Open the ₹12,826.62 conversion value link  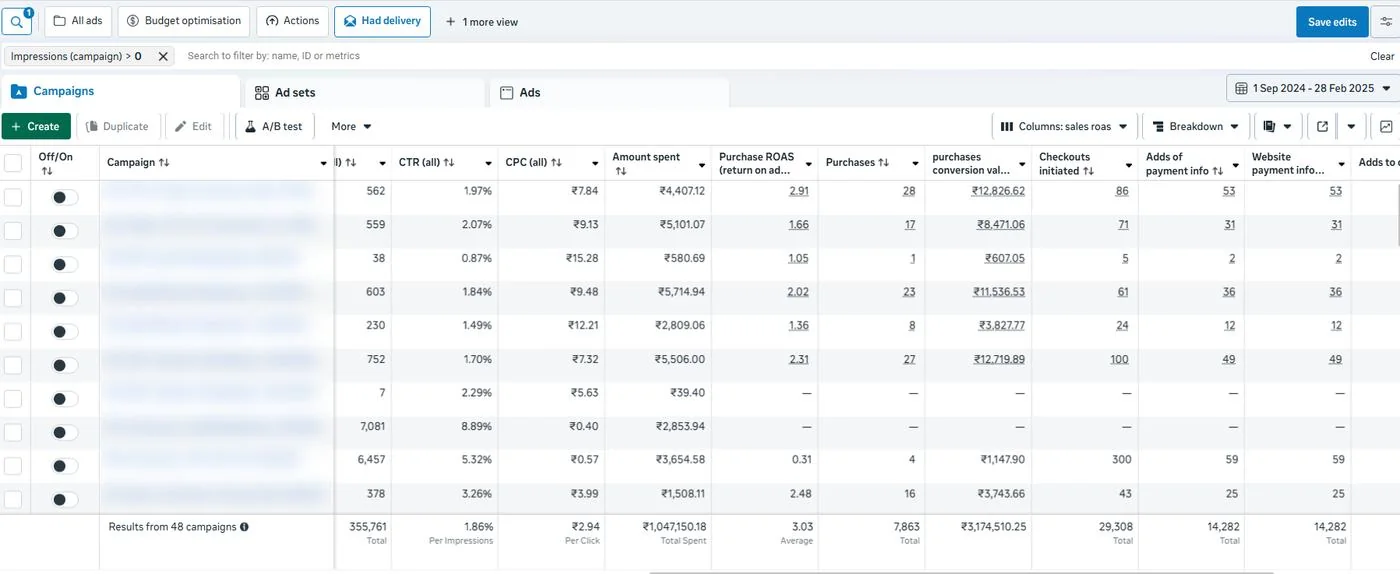point(998,191)
